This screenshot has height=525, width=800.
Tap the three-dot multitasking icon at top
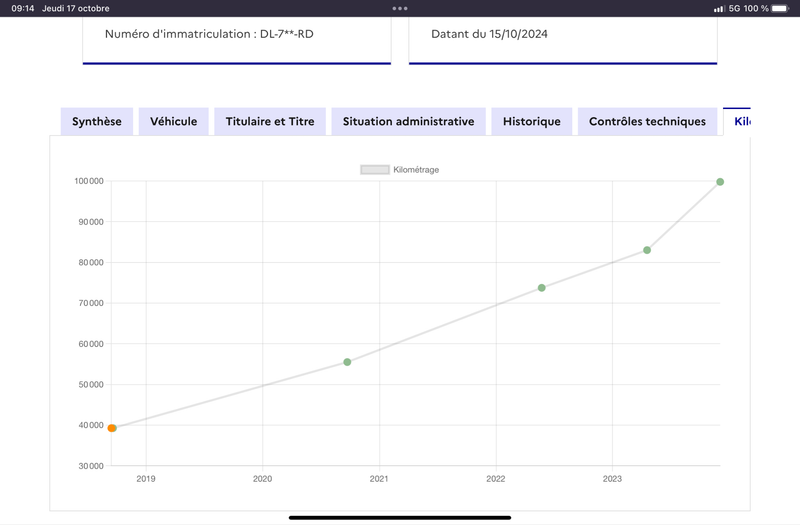400,8
